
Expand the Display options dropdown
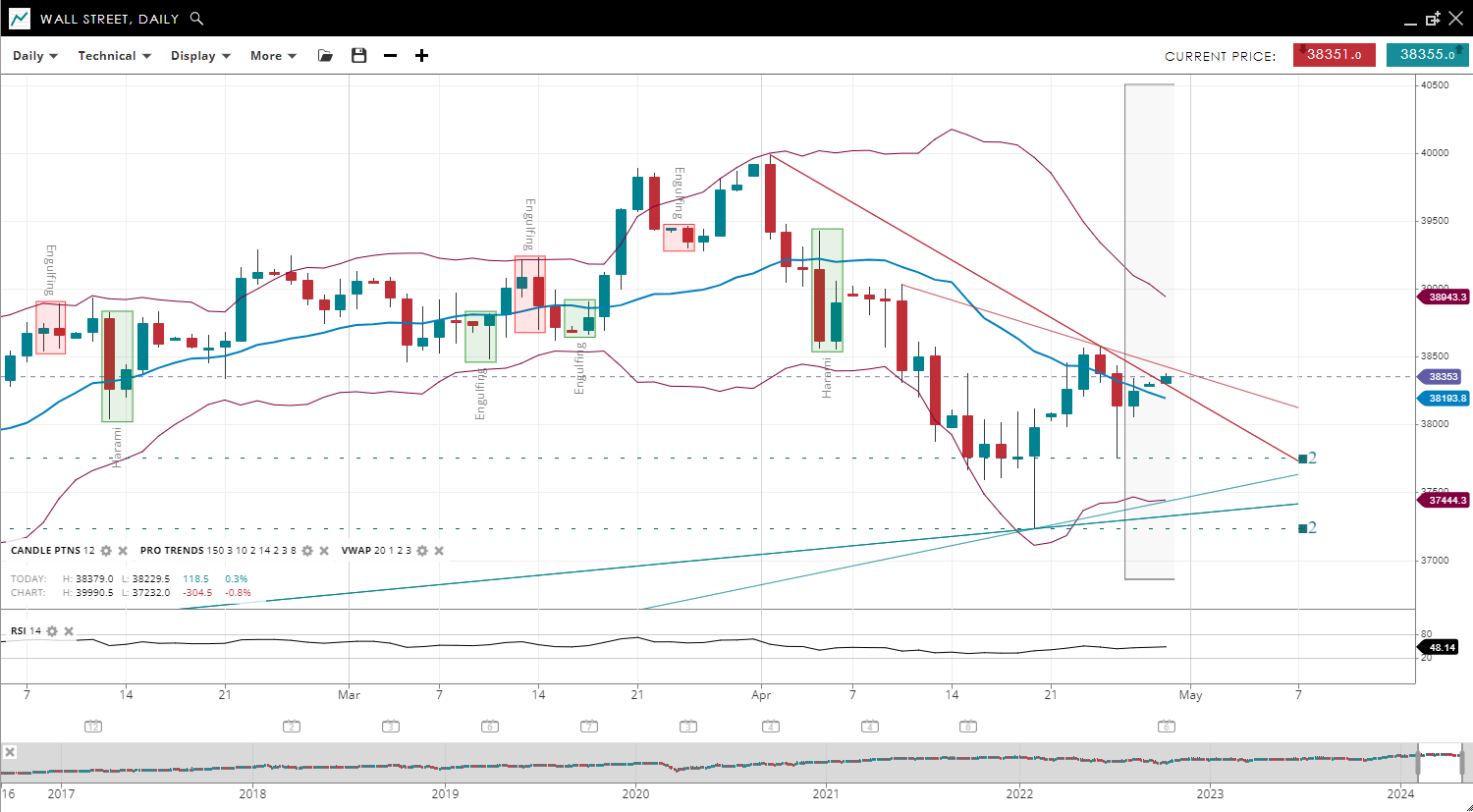[x=200, y=56]
